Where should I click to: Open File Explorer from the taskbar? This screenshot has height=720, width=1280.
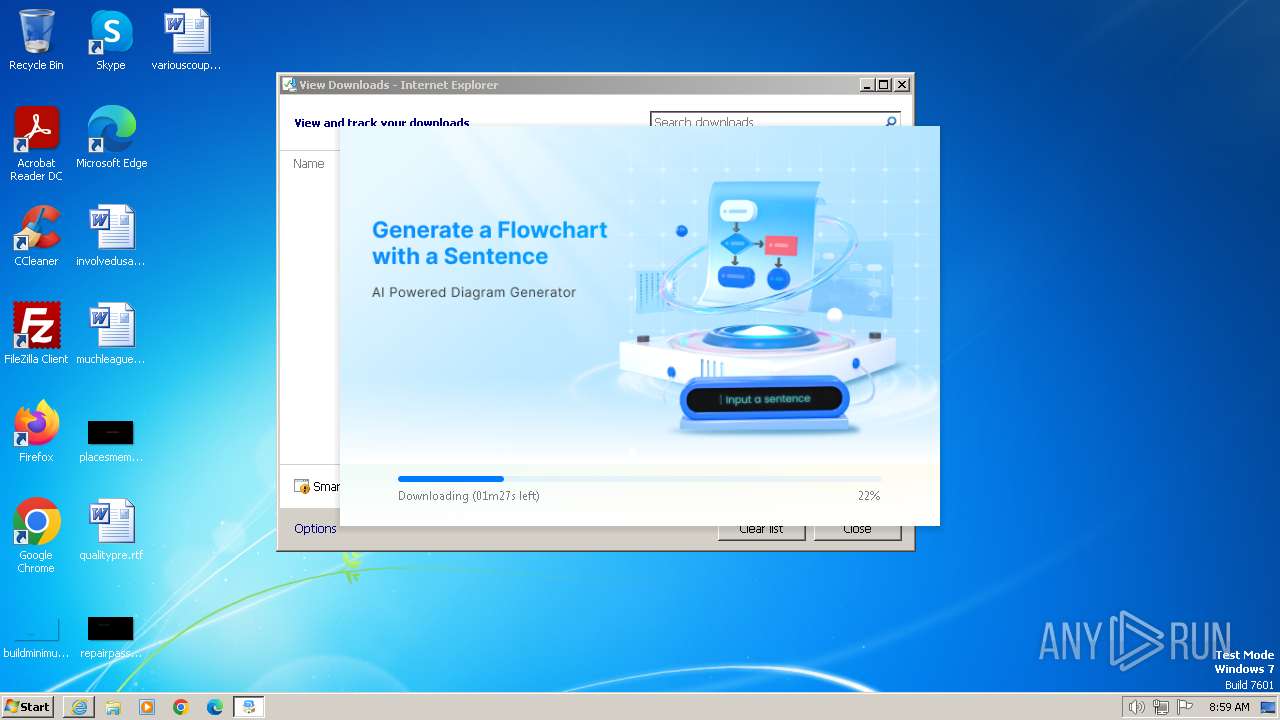pyautogui.click(x=113, y=707)
